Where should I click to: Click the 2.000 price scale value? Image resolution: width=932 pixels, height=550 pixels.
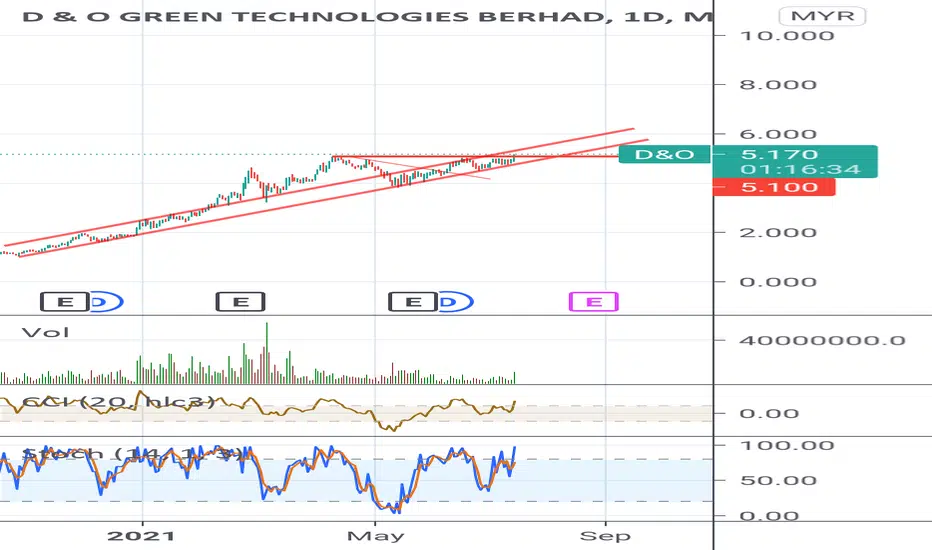coord(778,232)
